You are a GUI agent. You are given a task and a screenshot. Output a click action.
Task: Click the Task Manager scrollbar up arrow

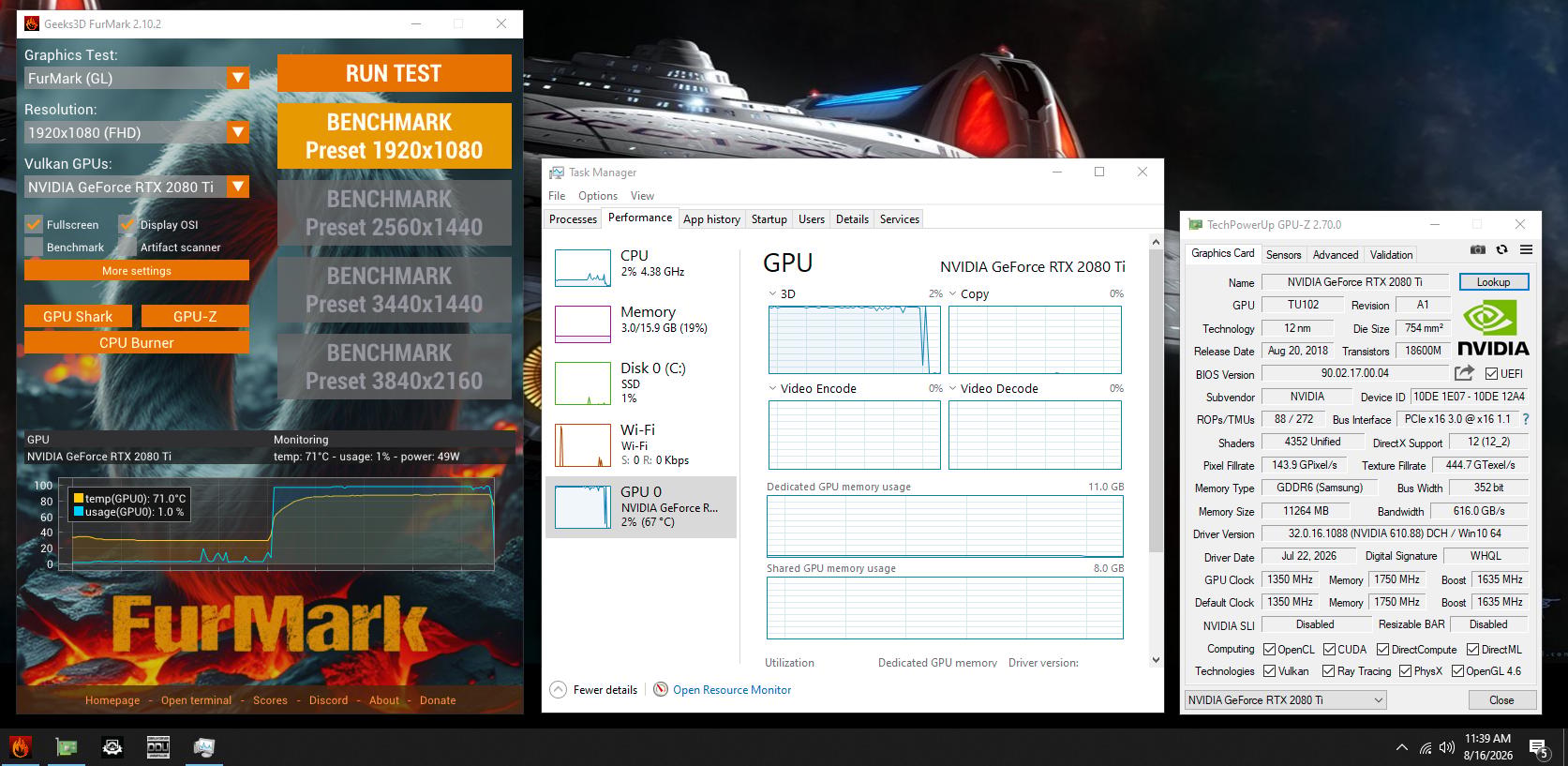click(x=1156, y=242)
